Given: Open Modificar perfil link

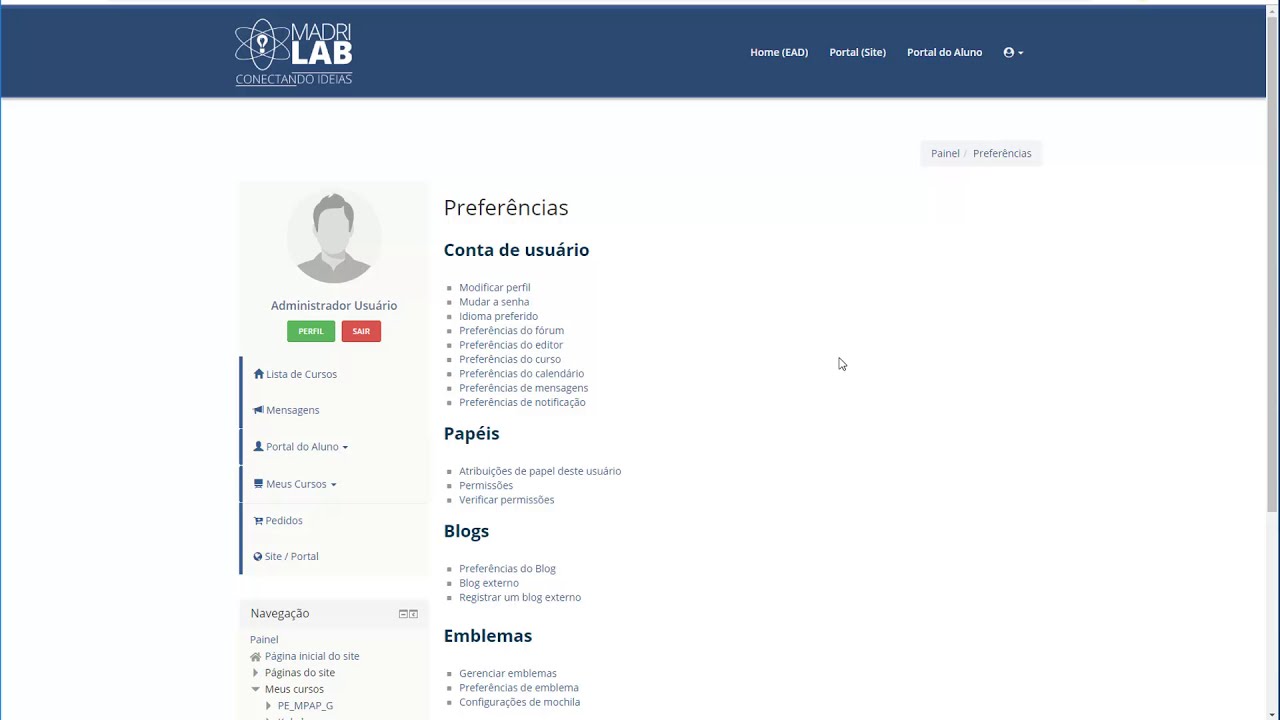Looking at the screenshot, I should click(x=494, y=287).
